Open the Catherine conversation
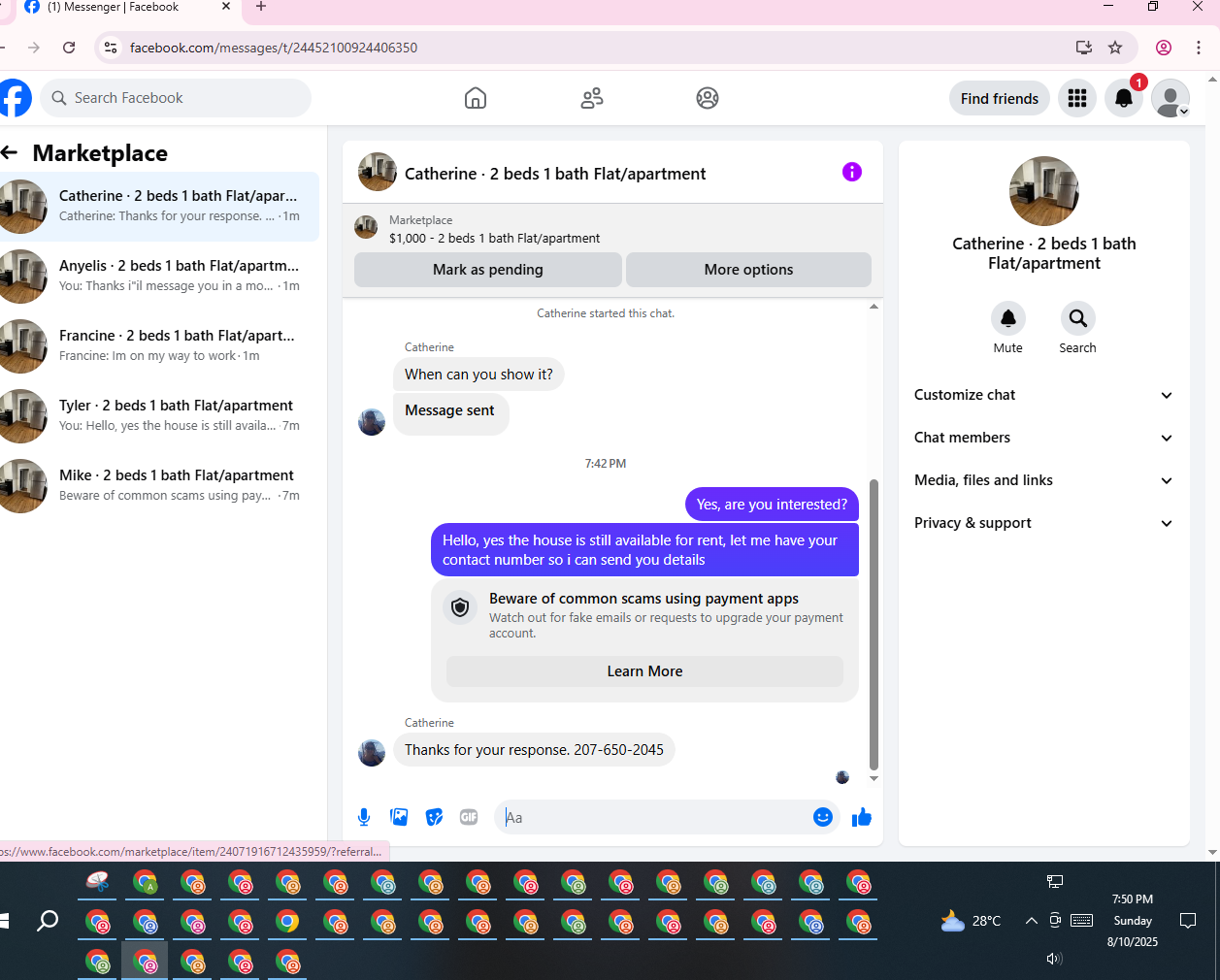 point(159,207)
